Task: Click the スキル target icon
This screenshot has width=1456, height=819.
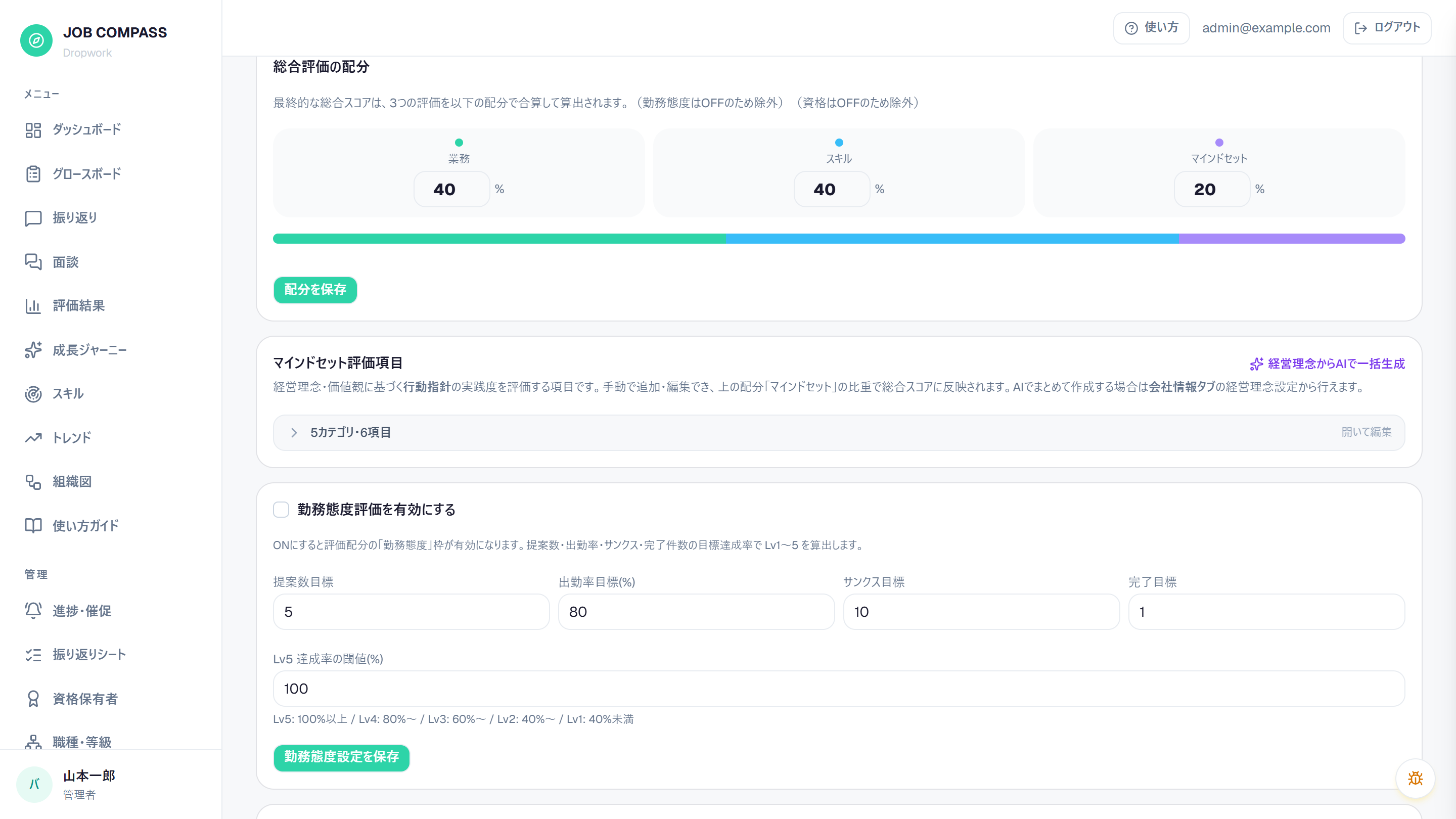Action: tap(33, 394)
